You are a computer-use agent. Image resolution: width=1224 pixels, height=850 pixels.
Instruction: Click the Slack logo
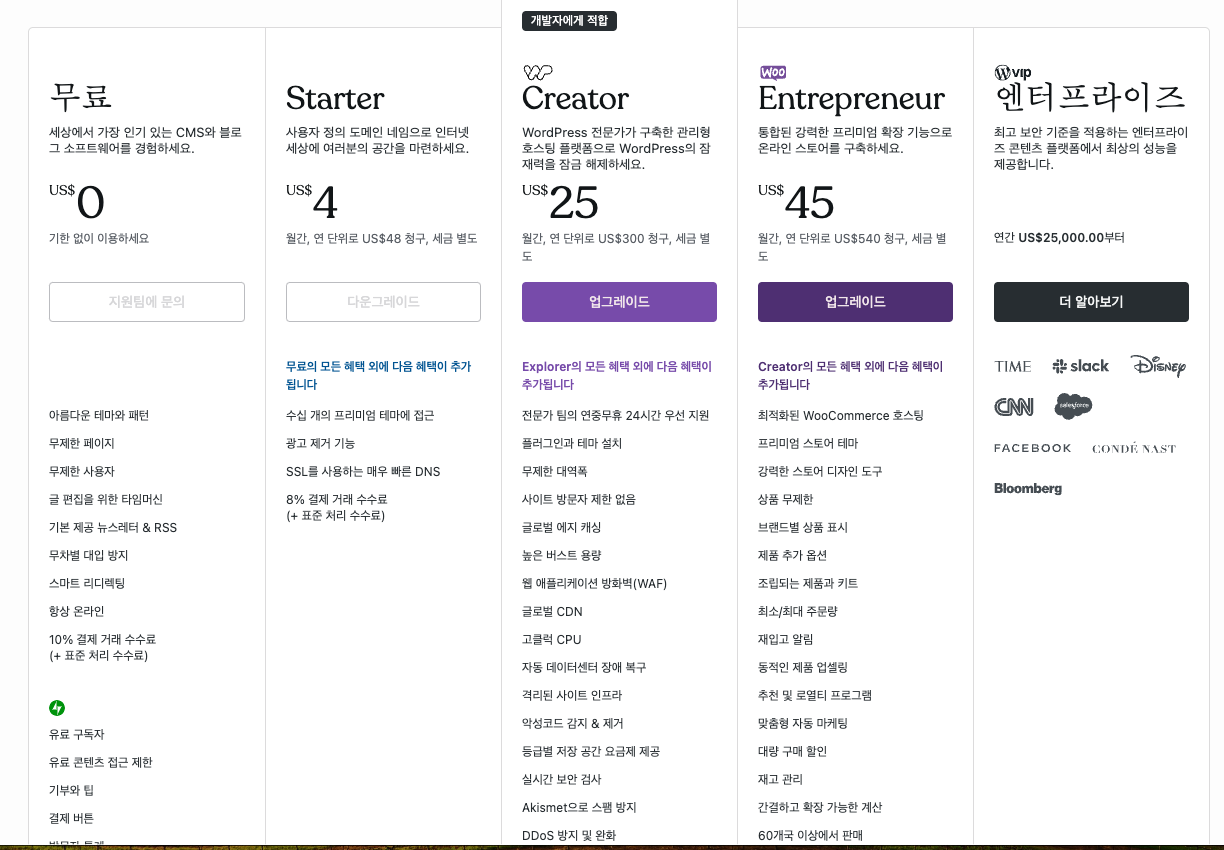click(x=1081, y=366)
